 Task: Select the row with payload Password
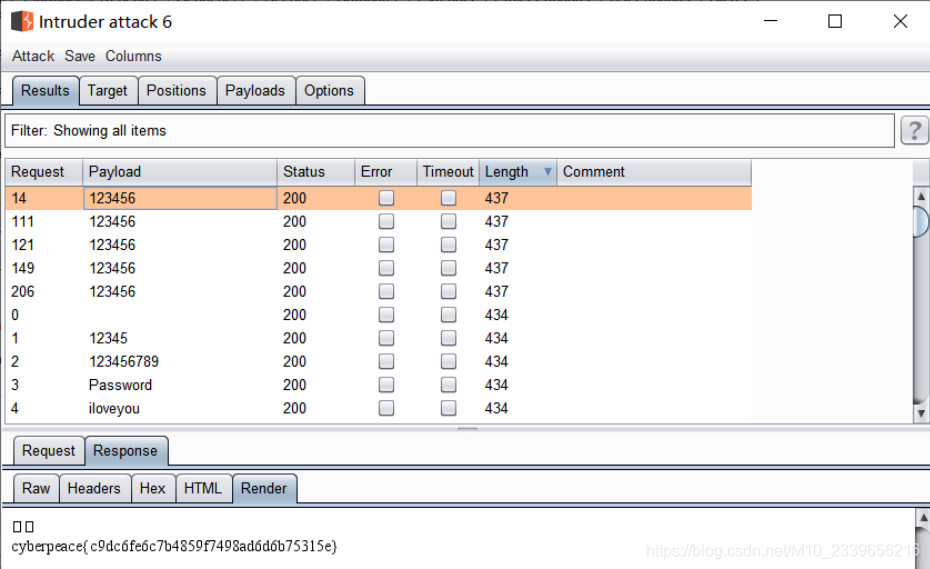[378, 384]
